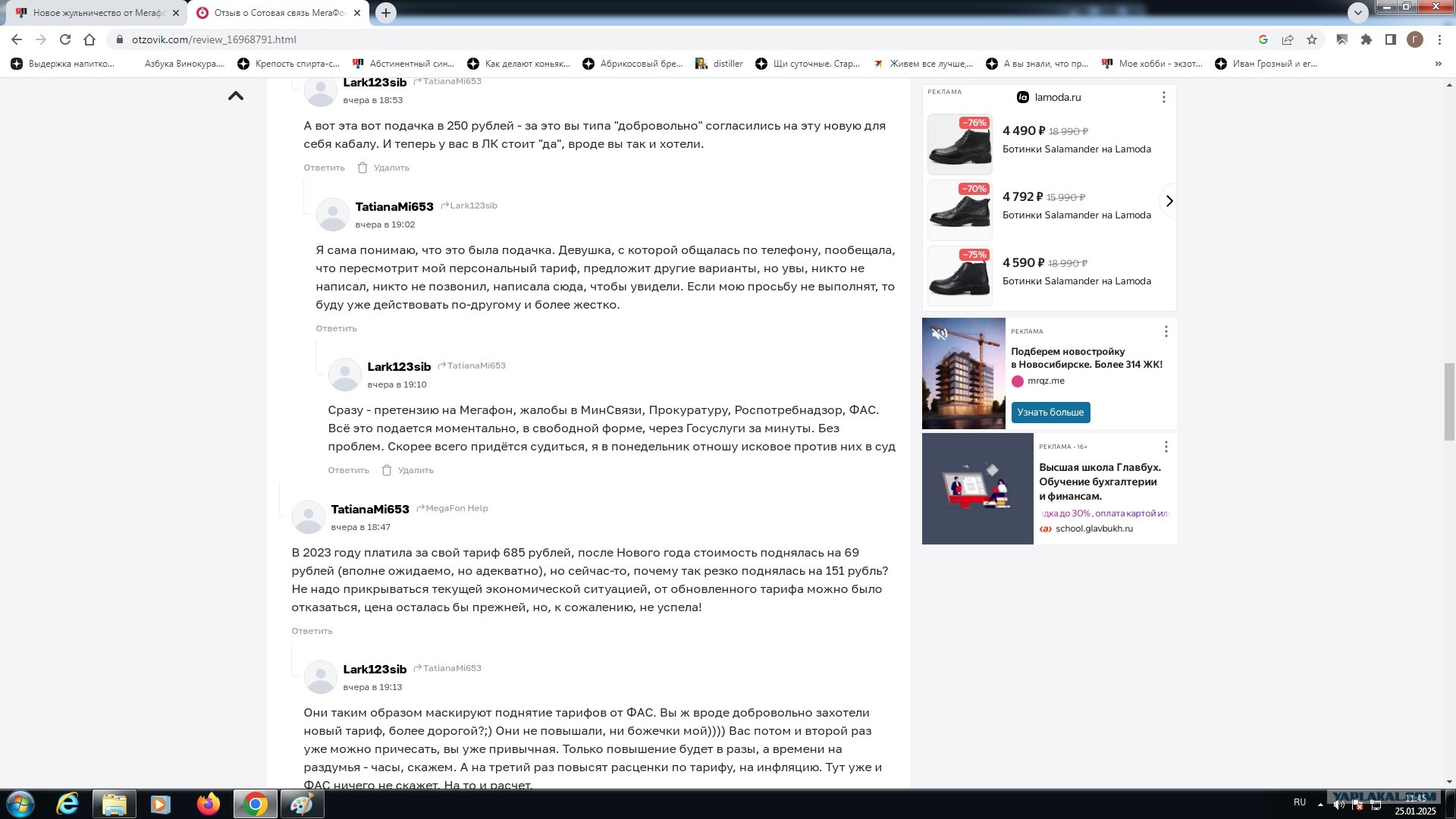Delete the Lark123sib comment from 19:10
The image size is (1456, 819).
408,470
